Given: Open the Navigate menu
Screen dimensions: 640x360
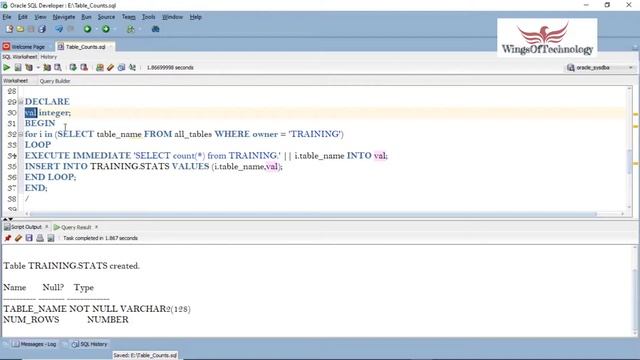Looking at the screenshot, I should pos(64,17).
